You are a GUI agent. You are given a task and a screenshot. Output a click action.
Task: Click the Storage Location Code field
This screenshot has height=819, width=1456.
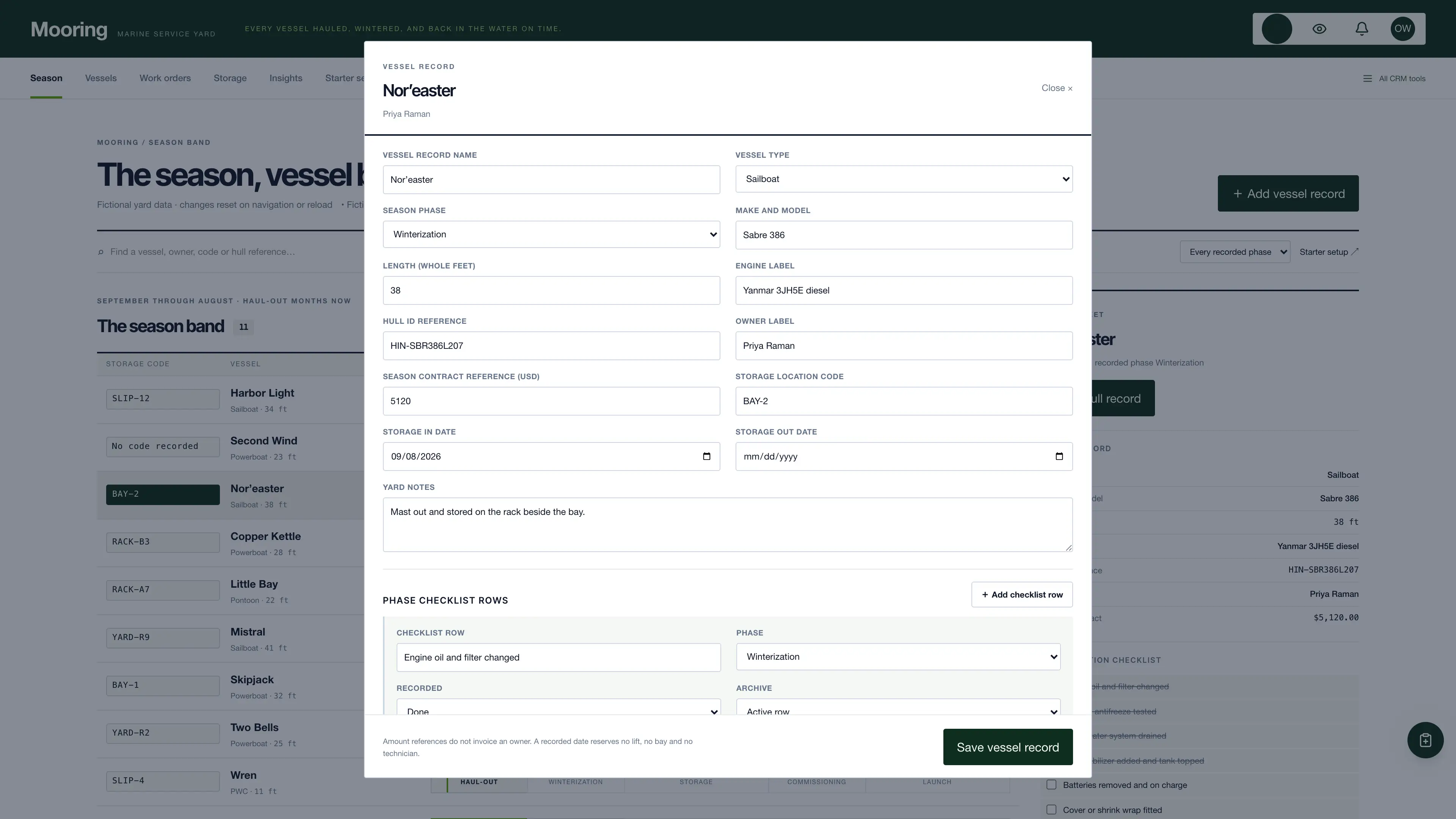[x=904, y=401]
